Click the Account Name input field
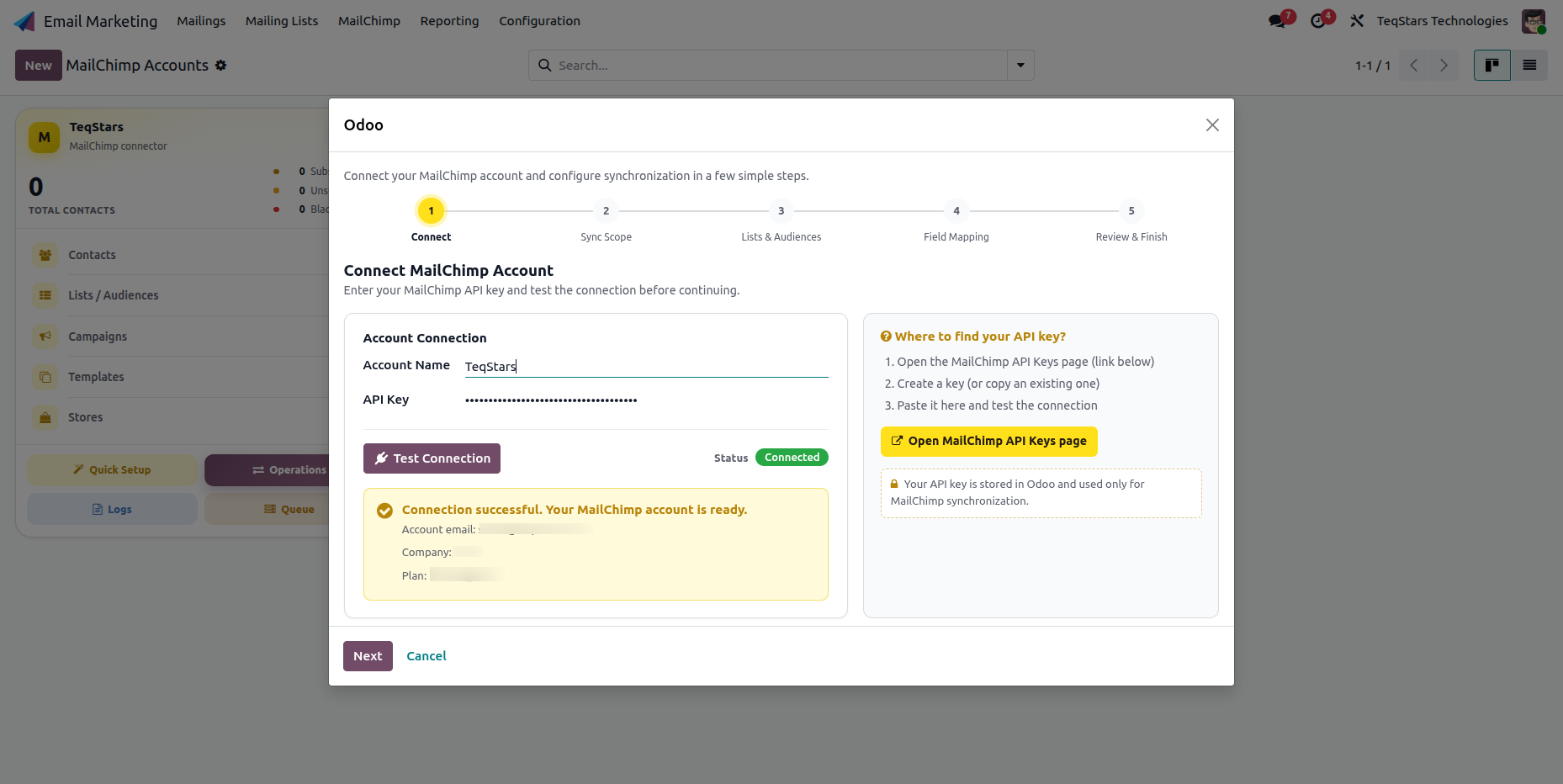The height and width of the screenshot is (784, 1563). point(646,367)
